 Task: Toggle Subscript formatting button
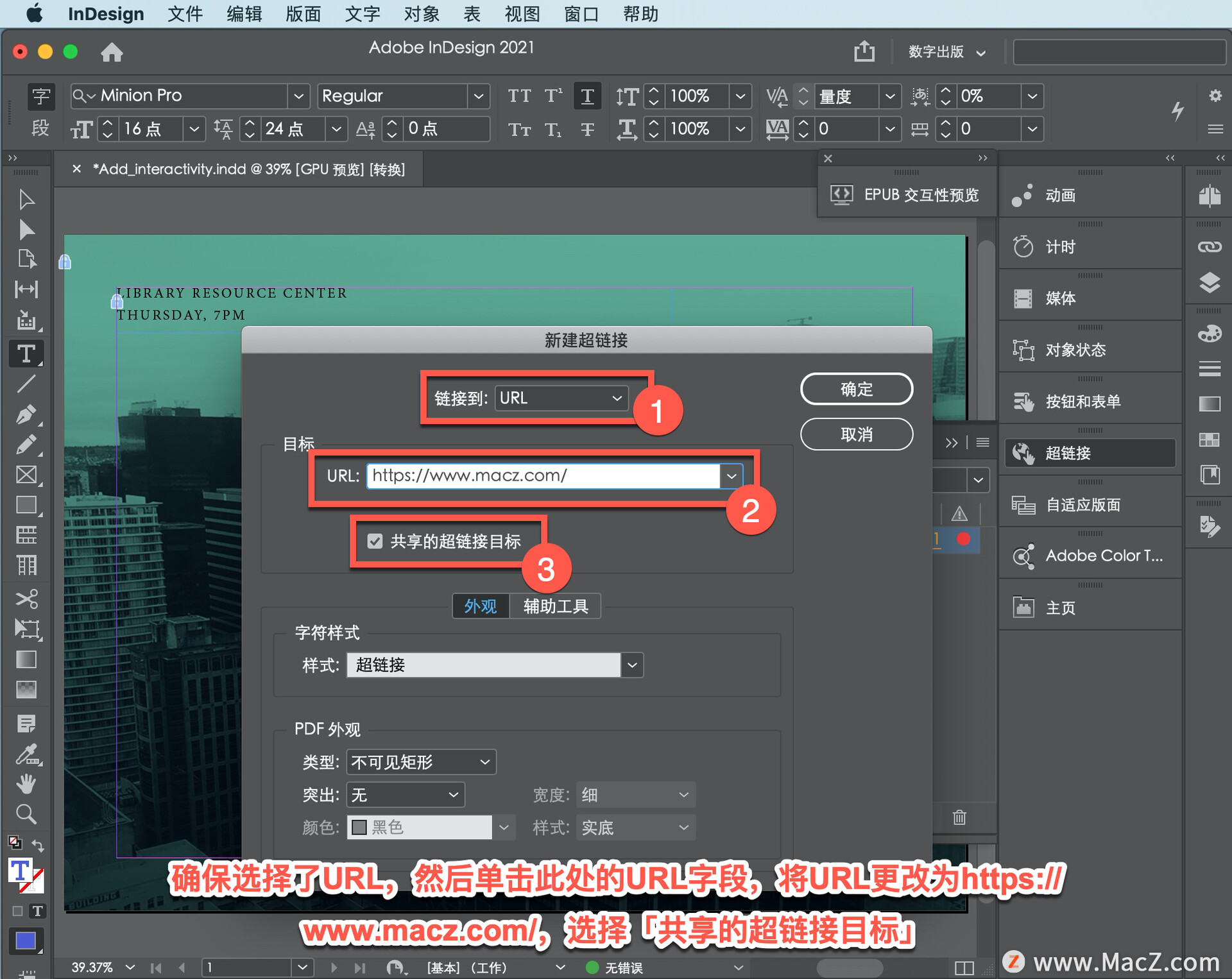coord(553,129)
